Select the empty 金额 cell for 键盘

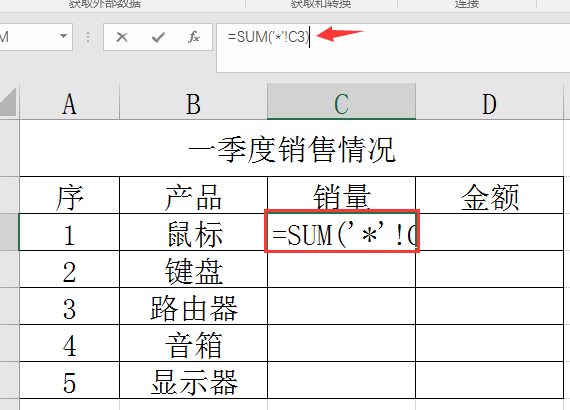(x=490, y=269)
